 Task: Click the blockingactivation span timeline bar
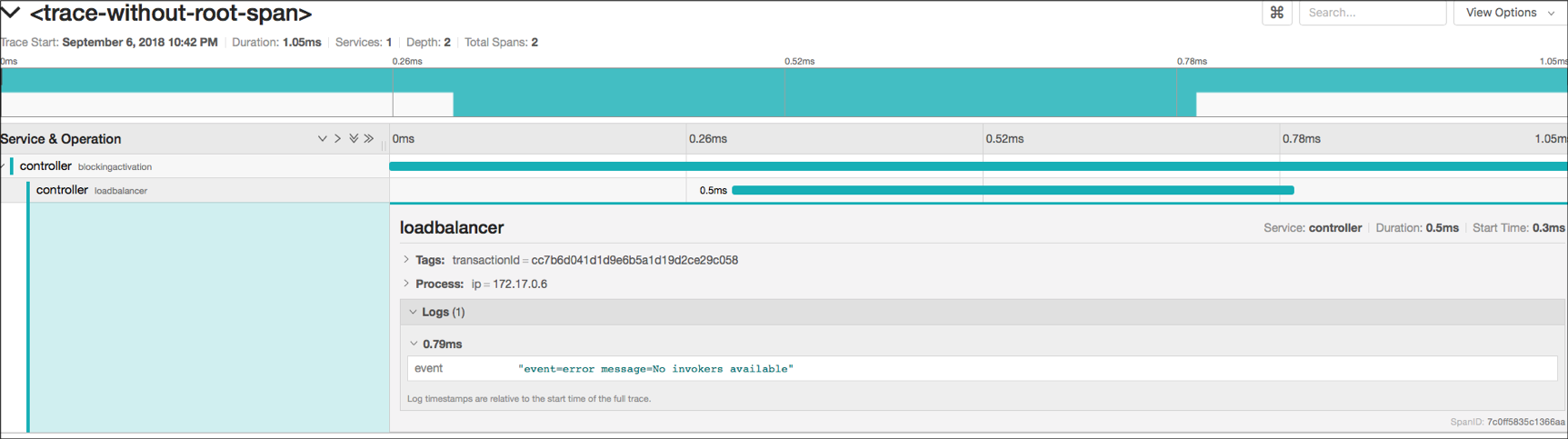click(978, 166)
